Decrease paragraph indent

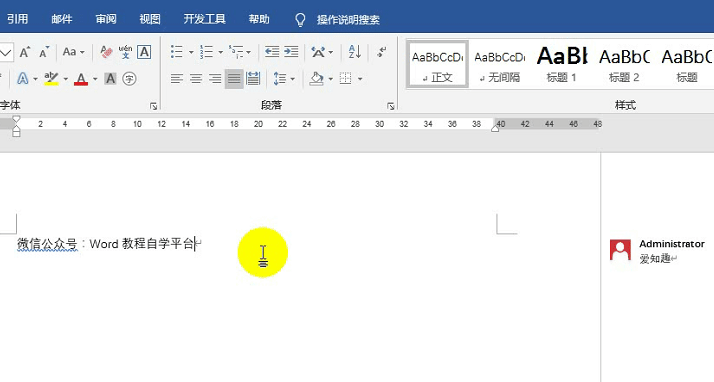click(x=272, y=52)
